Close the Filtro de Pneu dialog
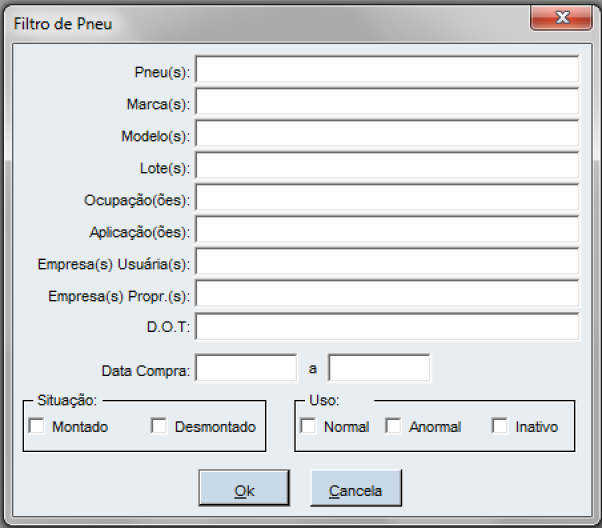Viewport: 602px width, 528px height. tap(564, 19)
